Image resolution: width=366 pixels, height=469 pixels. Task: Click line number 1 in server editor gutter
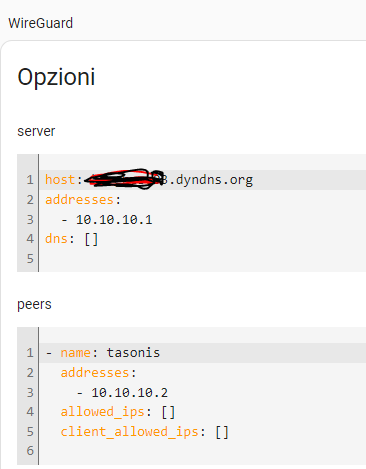tap(30, 180)
